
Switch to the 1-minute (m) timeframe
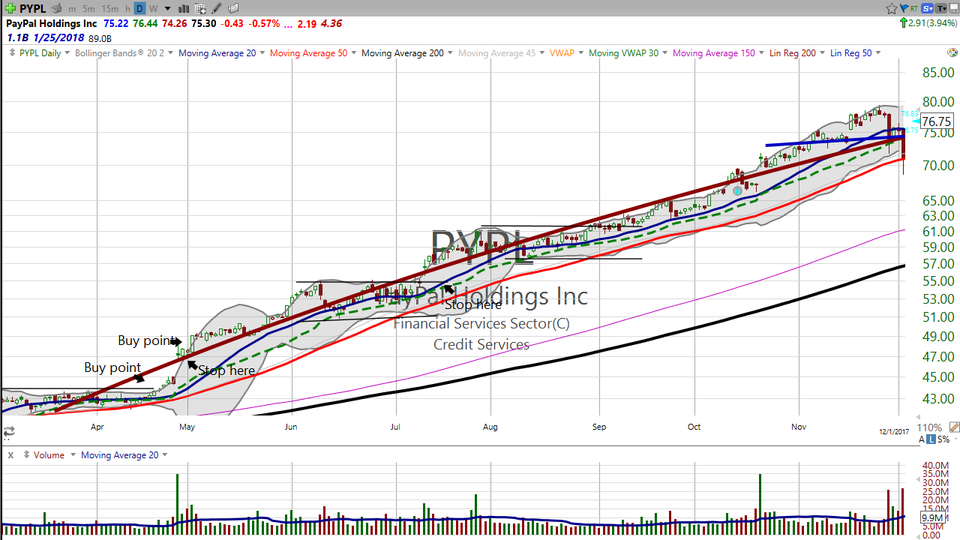coord(72,9)
